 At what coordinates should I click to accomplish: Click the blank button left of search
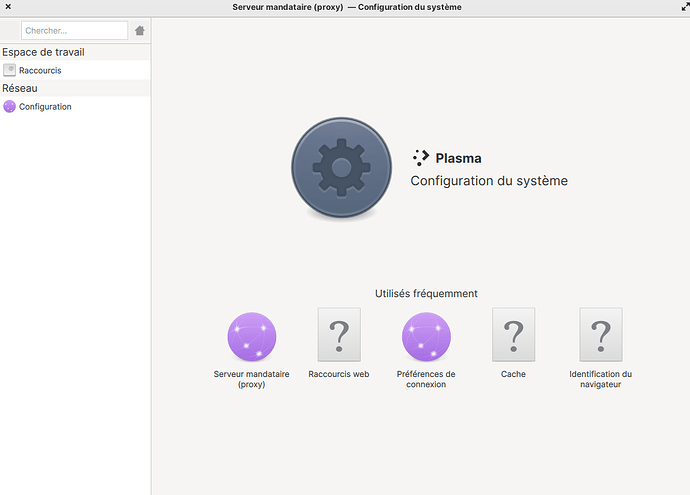click(x=11, y=30)
